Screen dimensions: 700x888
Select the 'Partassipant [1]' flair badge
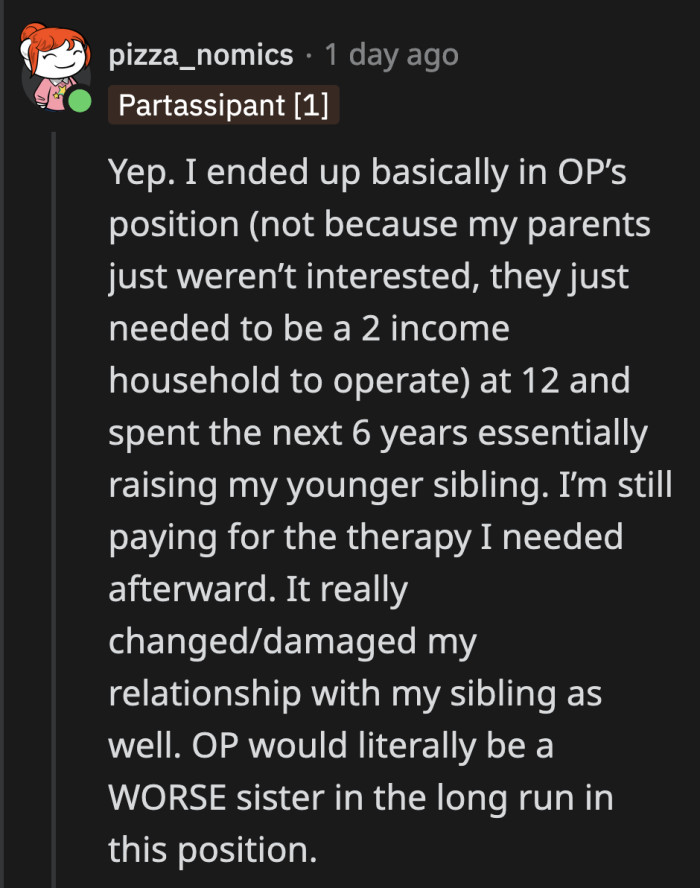pyautogui.click(x=224, y=104)
